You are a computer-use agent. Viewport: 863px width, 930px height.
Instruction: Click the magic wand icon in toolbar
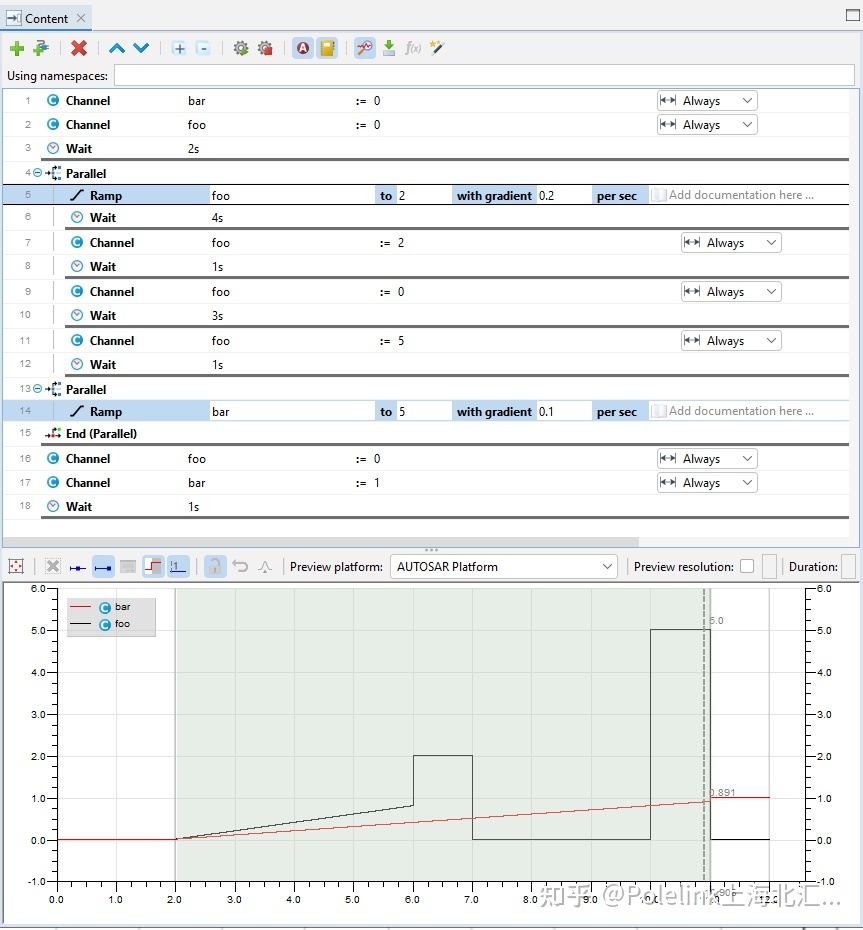click(437, 48)
